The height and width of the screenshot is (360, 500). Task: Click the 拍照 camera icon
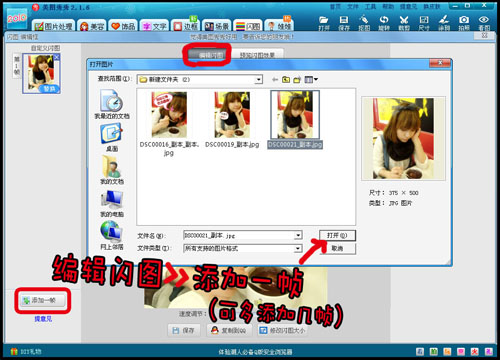464,23
